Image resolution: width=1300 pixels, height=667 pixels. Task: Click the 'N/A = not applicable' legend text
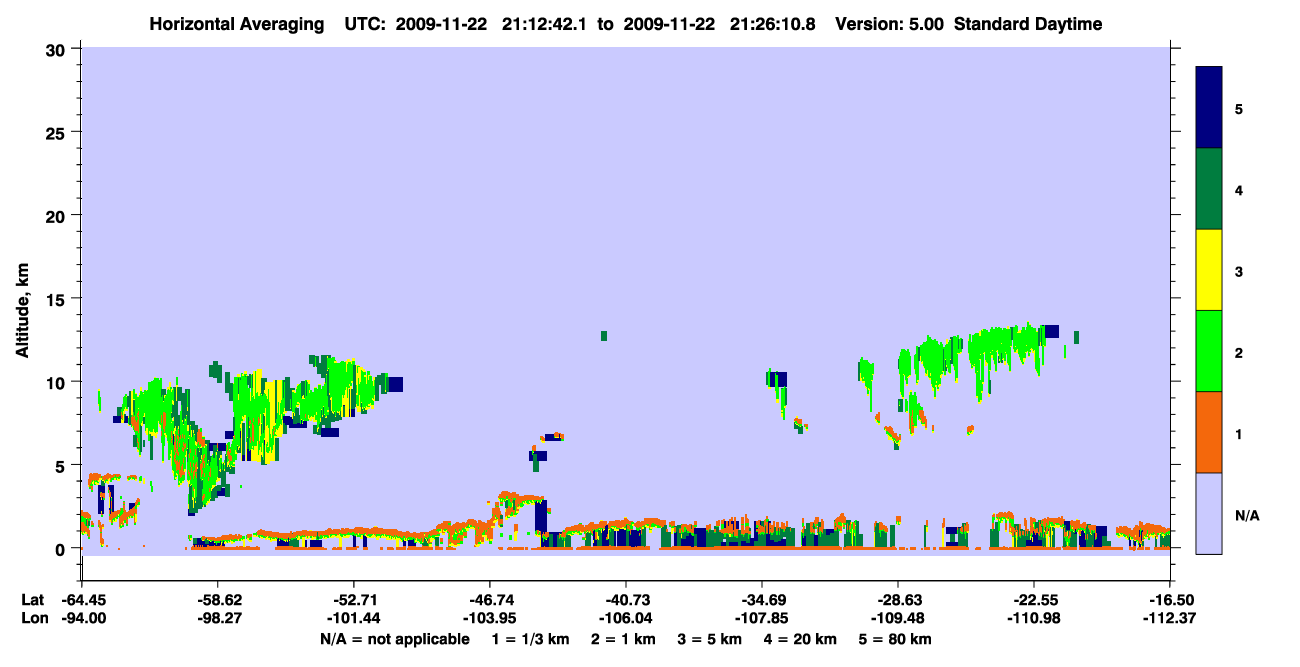point(394,639)
